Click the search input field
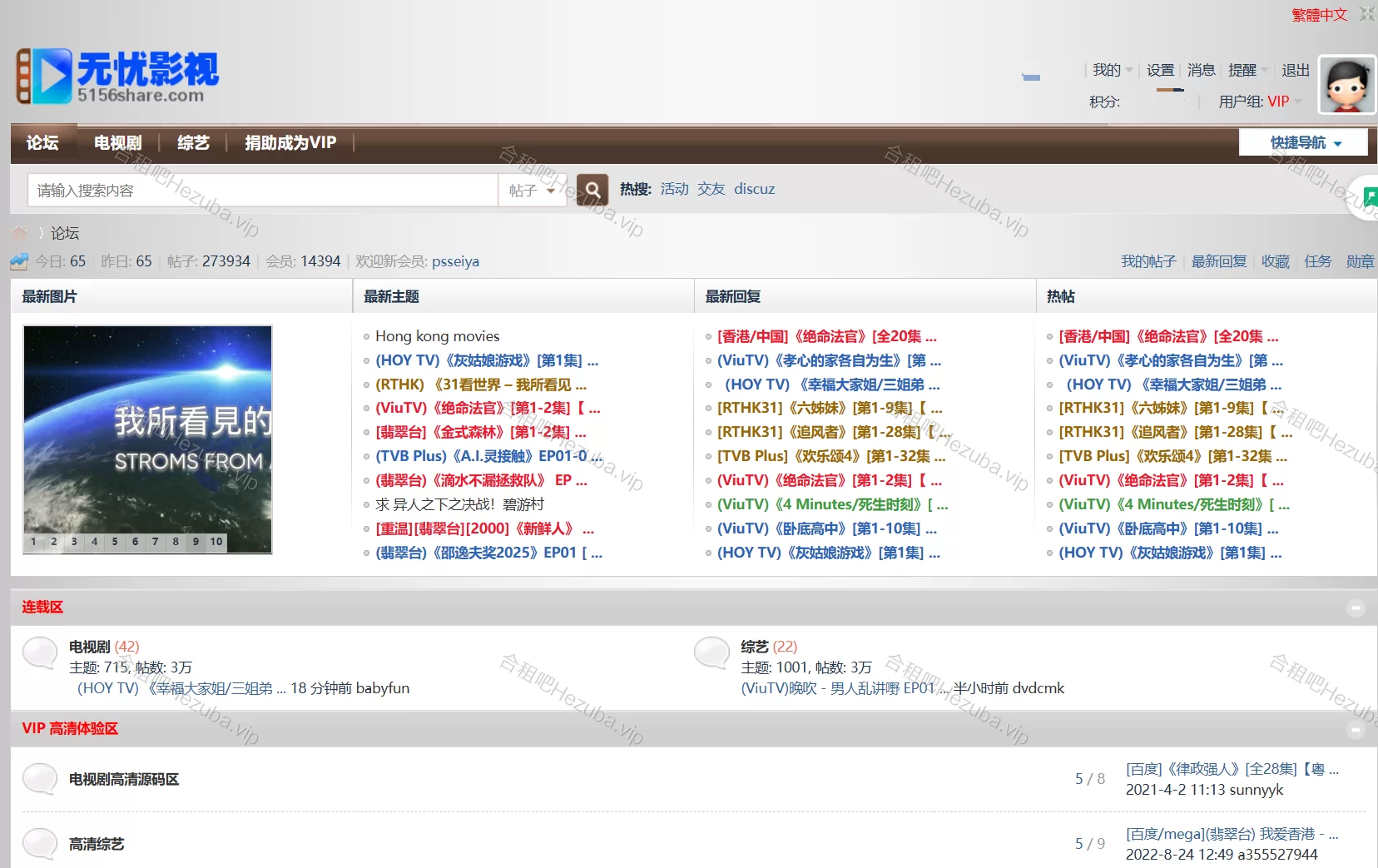Screen dimensions: 1378x868 click(x=262, y=191)
